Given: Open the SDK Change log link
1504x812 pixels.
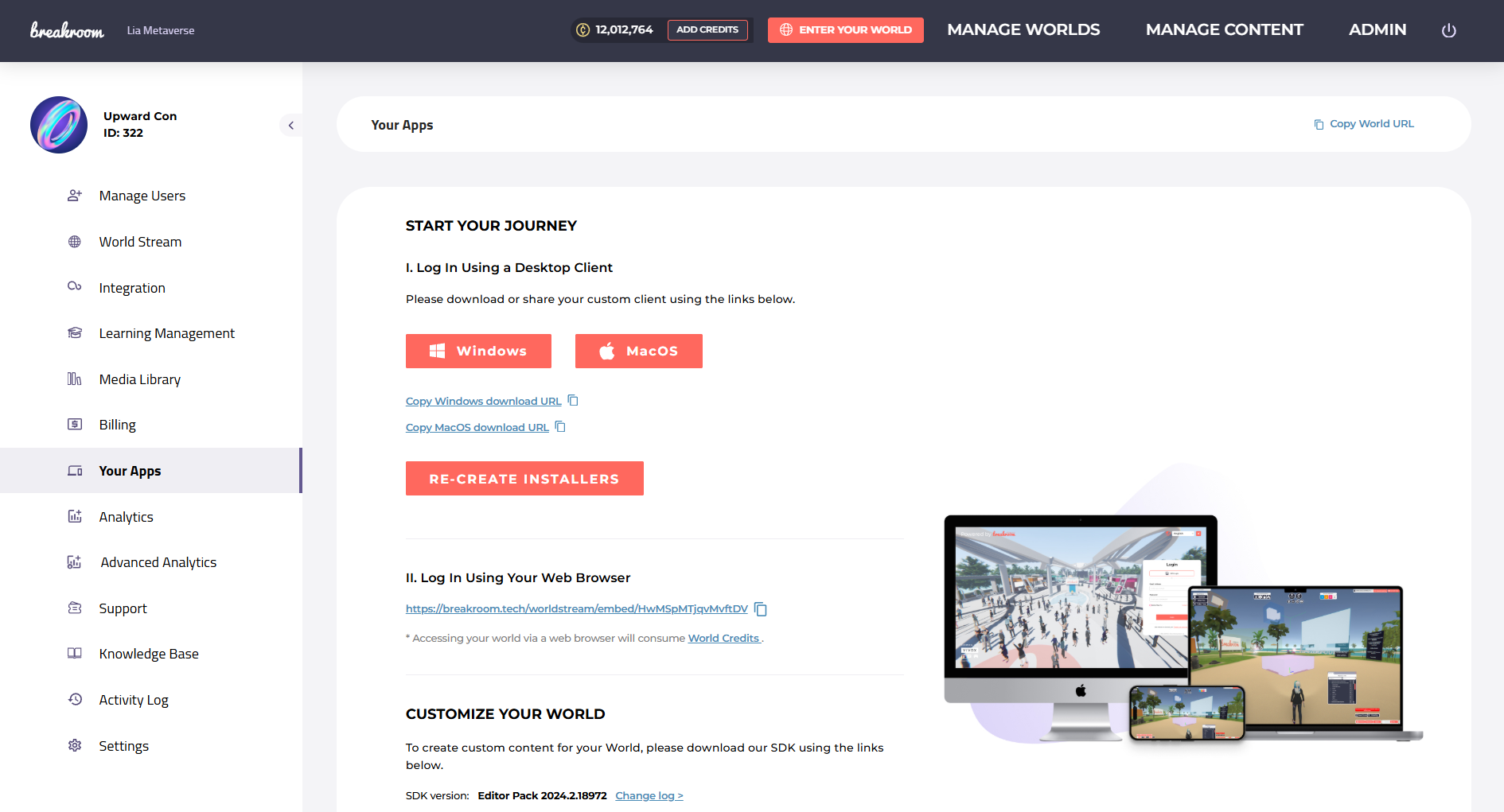Looking at the screenshot, I should (649, 795).
